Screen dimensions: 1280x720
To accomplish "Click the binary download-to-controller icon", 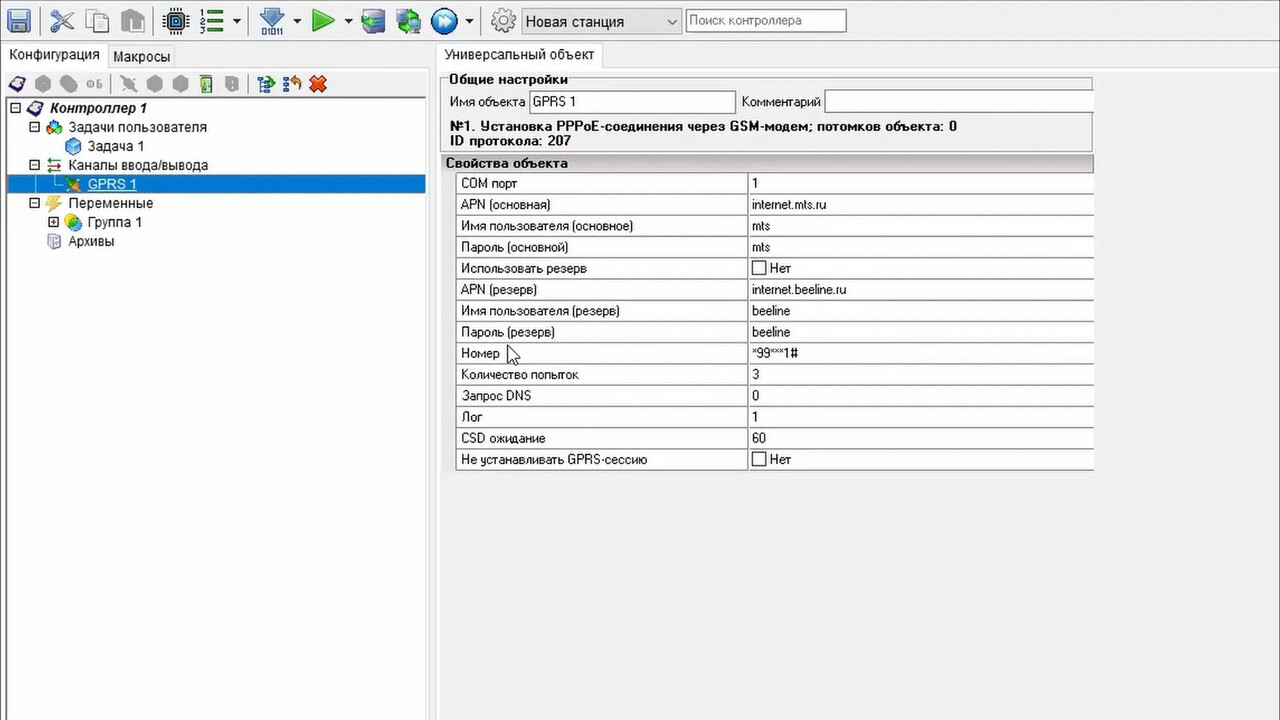I will [272, 20].
